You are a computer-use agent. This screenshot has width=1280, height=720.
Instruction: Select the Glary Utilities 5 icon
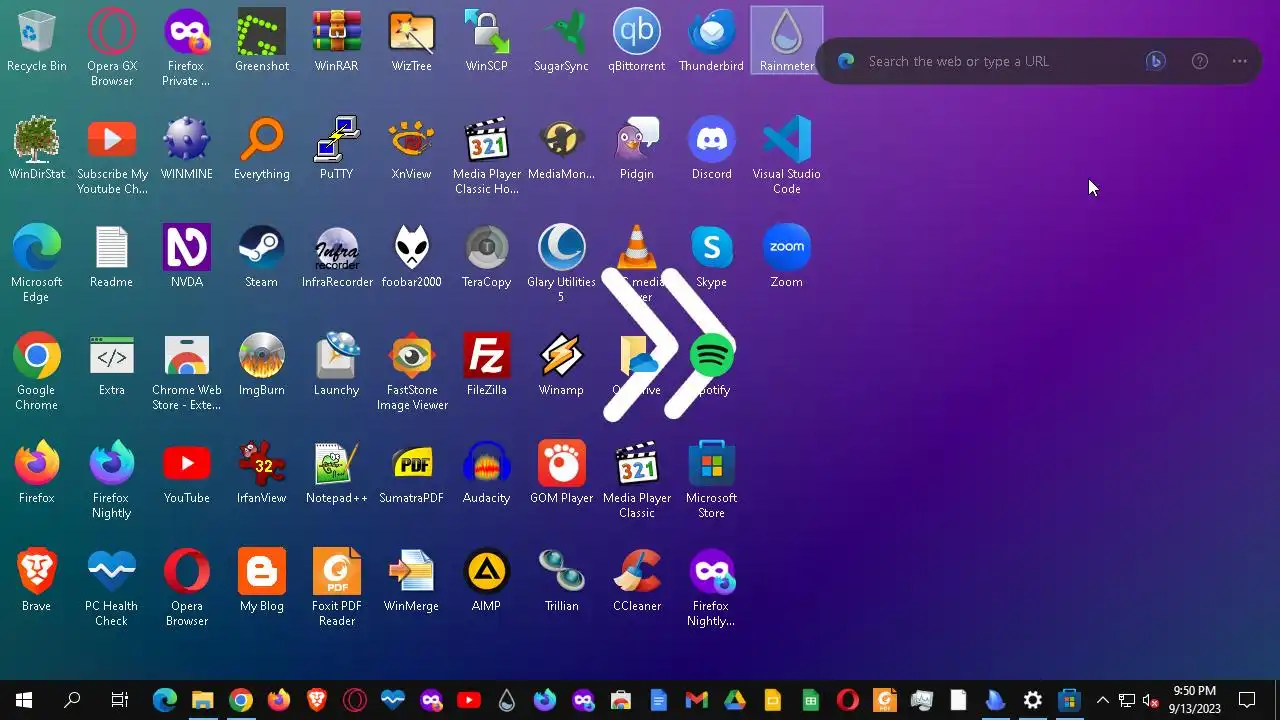tap(561, 264)
